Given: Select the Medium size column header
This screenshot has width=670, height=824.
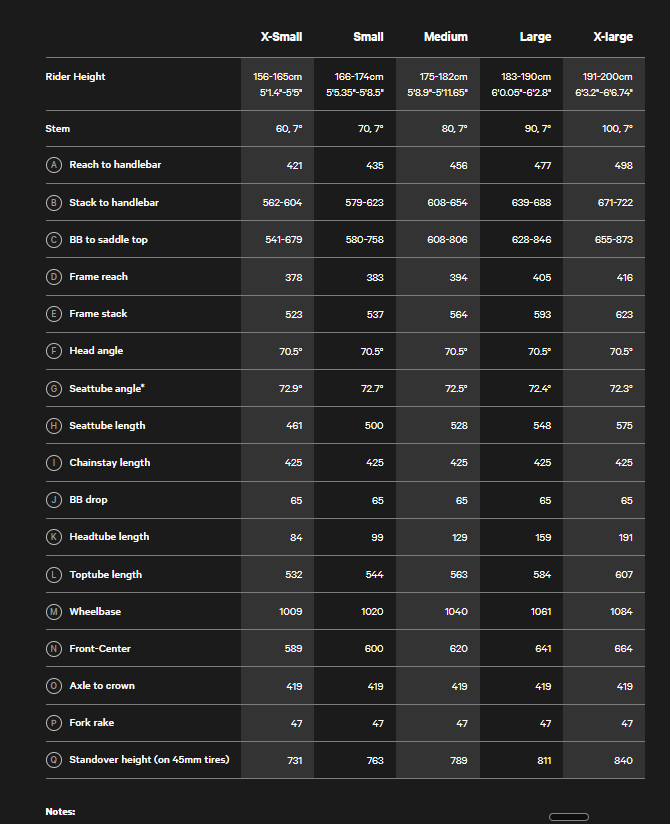Looking at the screenshot, I should tap(446, 37).
